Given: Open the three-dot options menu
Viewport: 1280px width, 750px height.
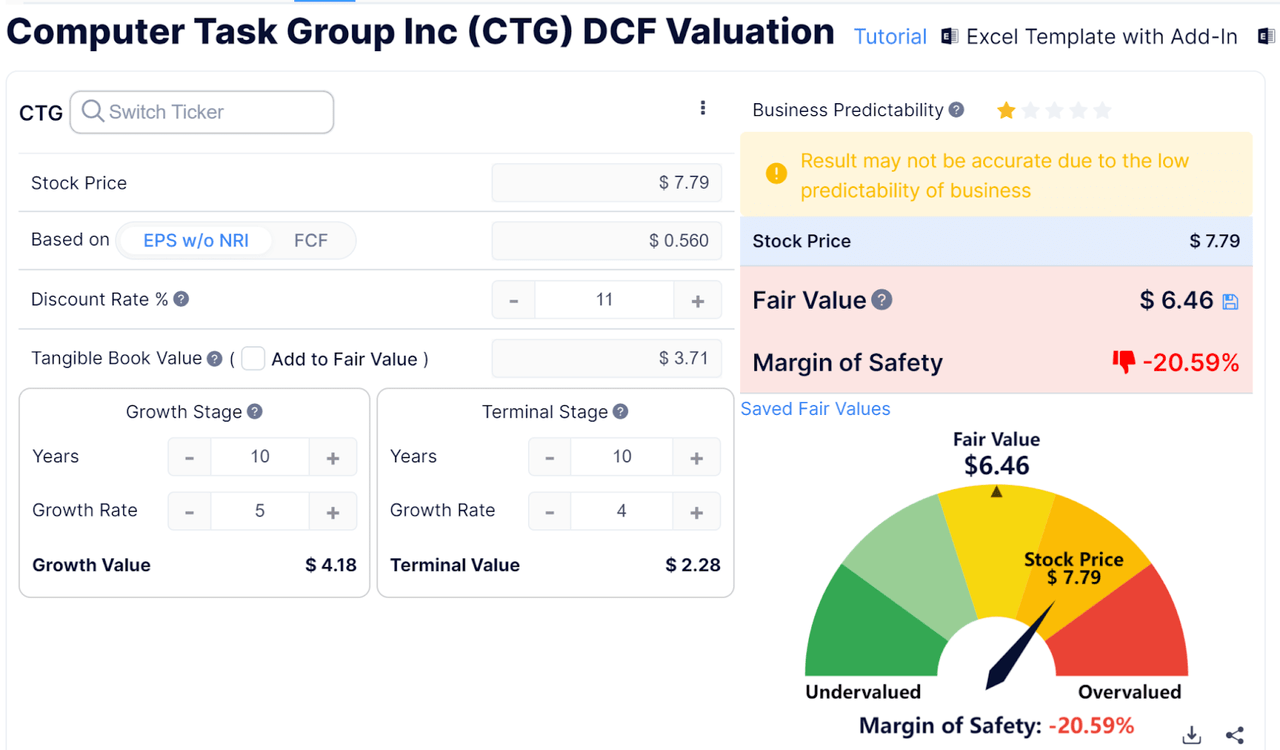Looking at the screenshot, I should [x=703, y=108].
